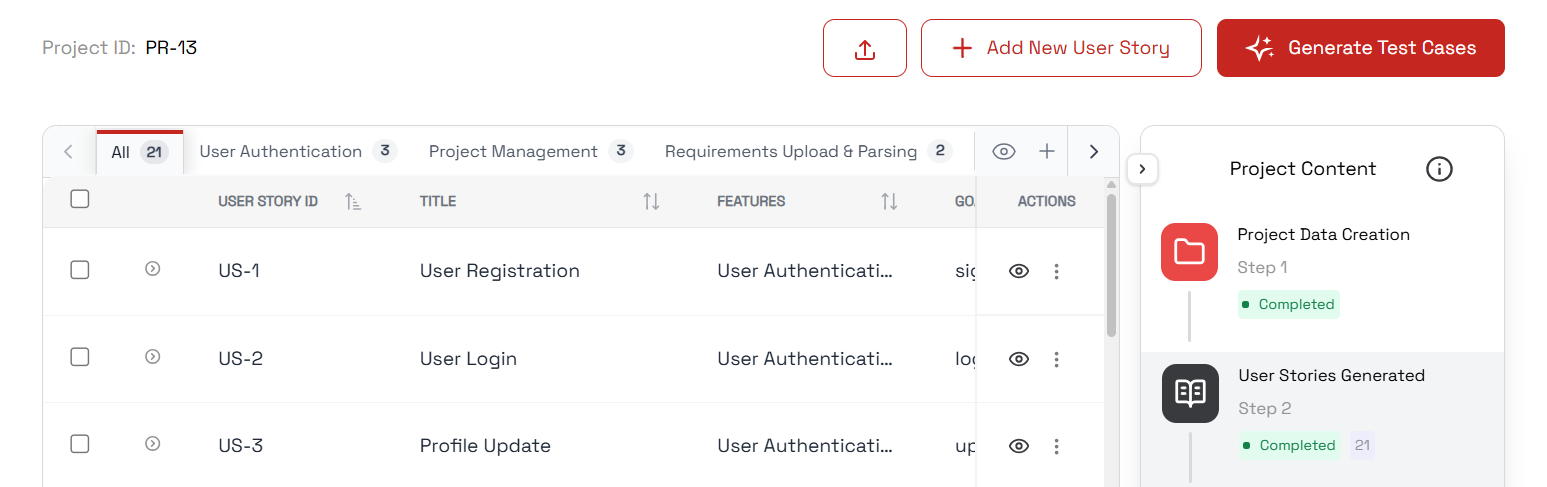Click the TITLE column header label
The width and height of the screenshot is (1547, 487).
(x=438, y=201)
